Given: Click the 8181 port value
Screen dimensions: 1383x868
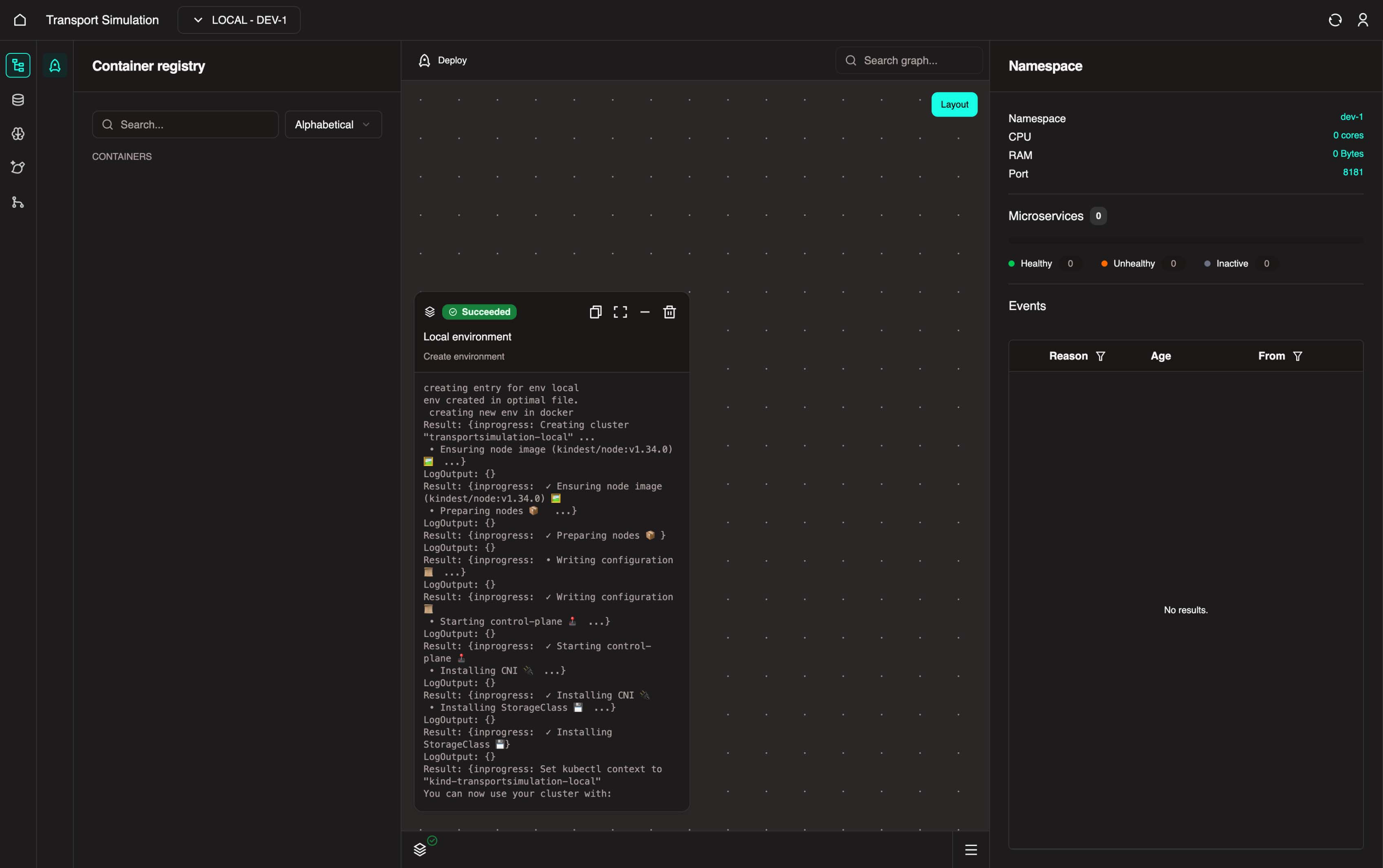Looking at the screenshot, I should pos(1352,172).
